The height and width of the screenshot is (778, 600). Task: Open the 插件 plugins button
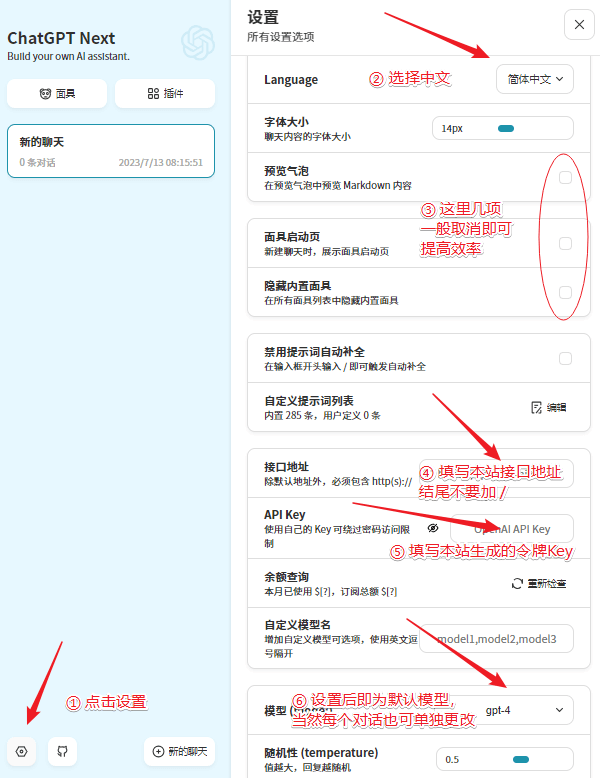tap(165, 94)
